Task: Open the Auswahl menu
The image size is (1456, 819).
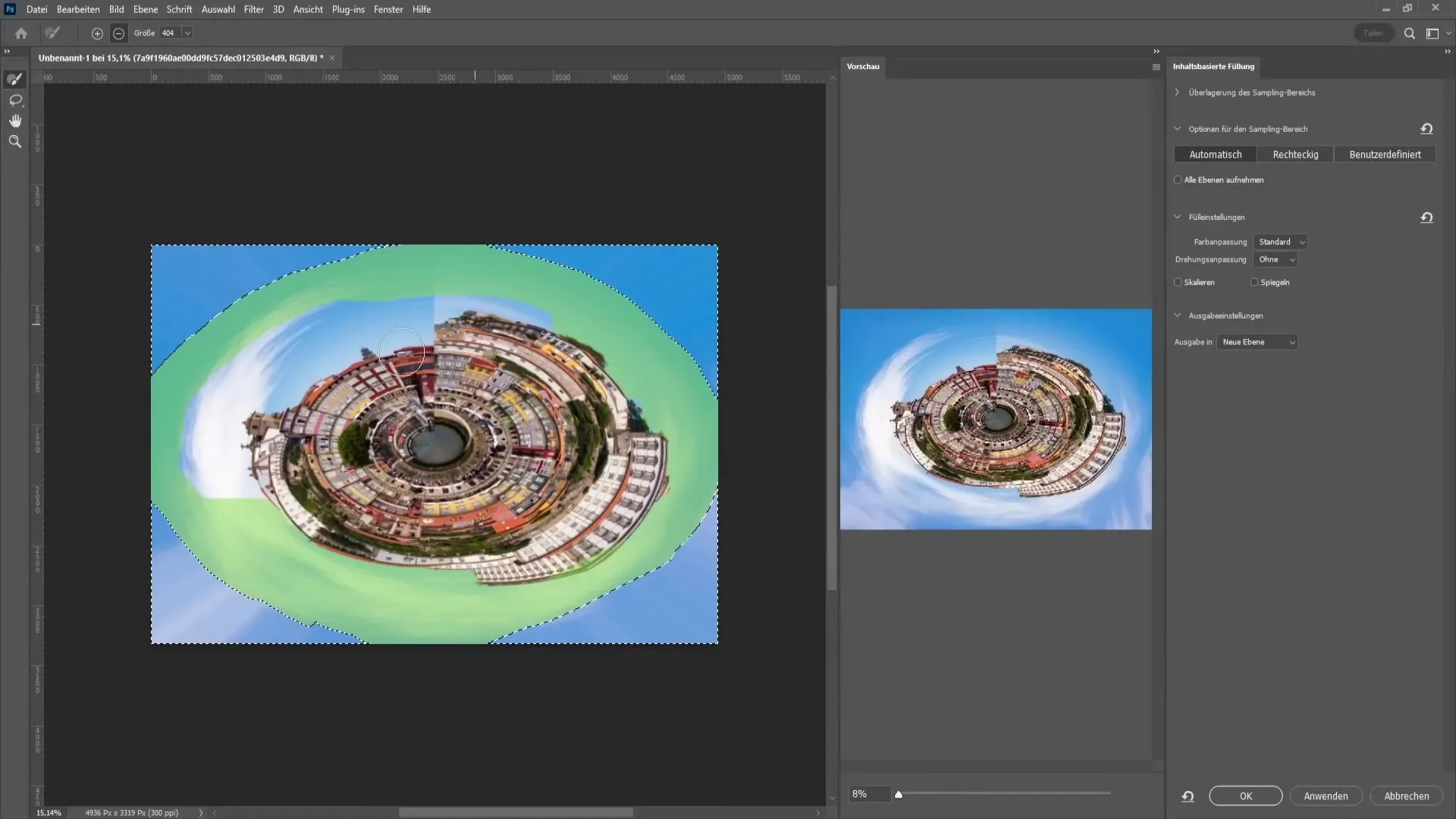Action: coord(218,9)
